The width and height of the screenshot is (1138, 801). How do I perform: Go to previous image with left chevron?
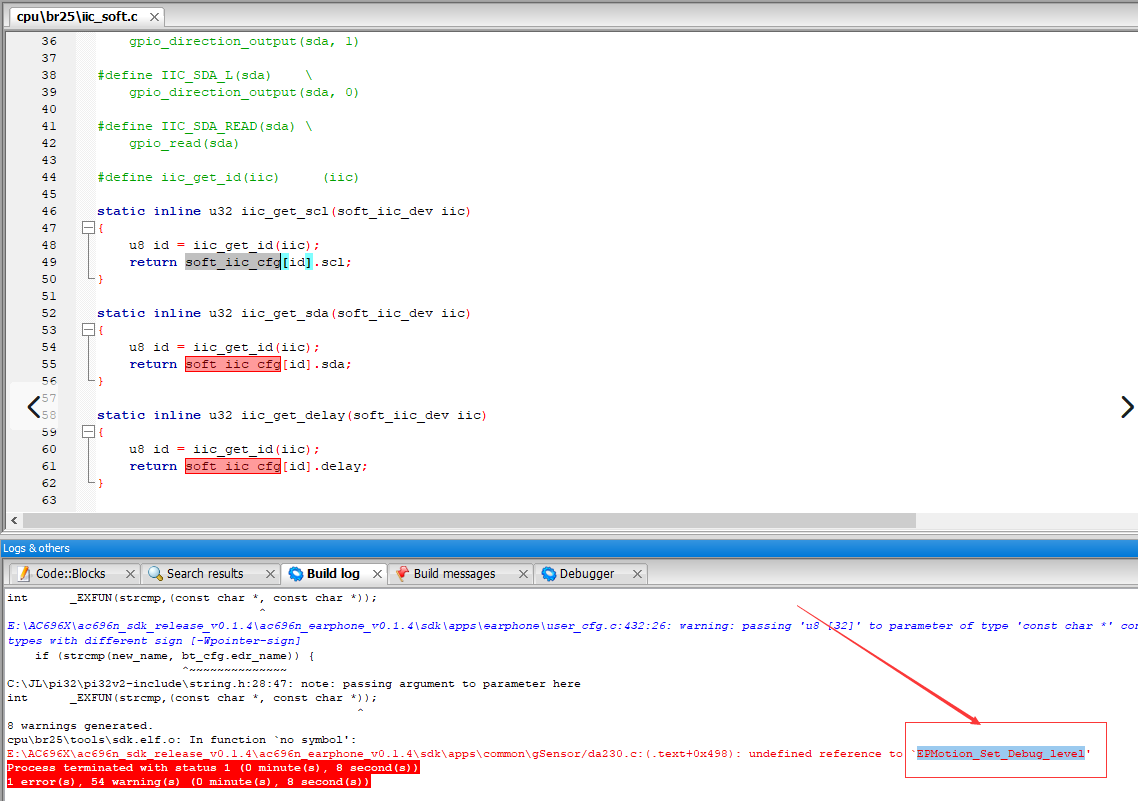tap(33, 406)
